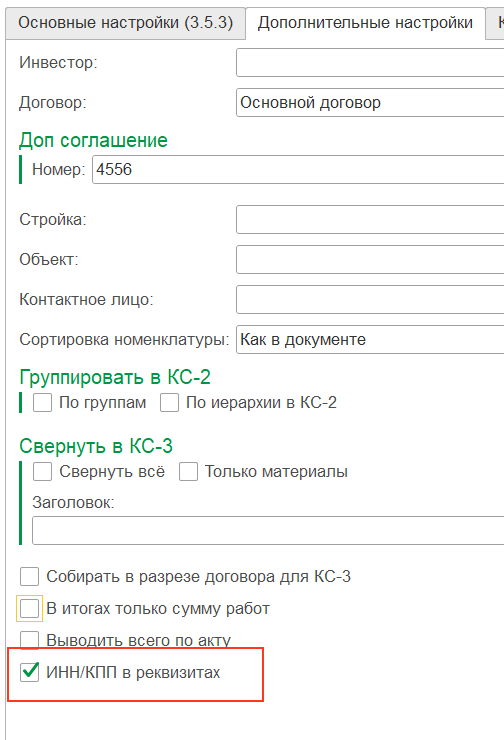The width and height of the screenshot is (504, 740).
Task: Enable Собирать в разрезе договора для КС-3
Action: tap(30, 577)
